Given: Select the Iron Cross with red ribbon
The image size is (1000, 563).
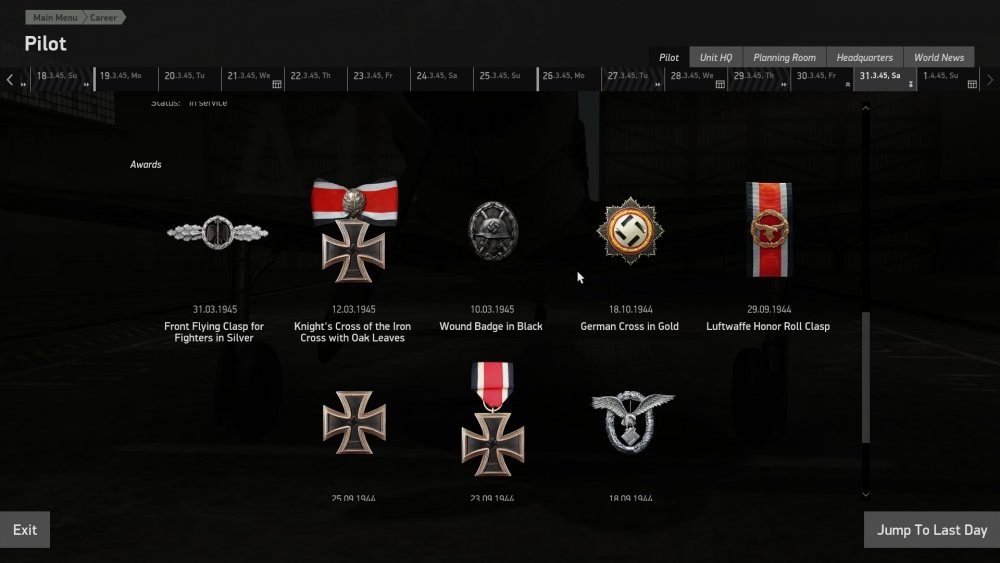Looking at the screenshot, I should pyautogui.click(x=492, y=419).
